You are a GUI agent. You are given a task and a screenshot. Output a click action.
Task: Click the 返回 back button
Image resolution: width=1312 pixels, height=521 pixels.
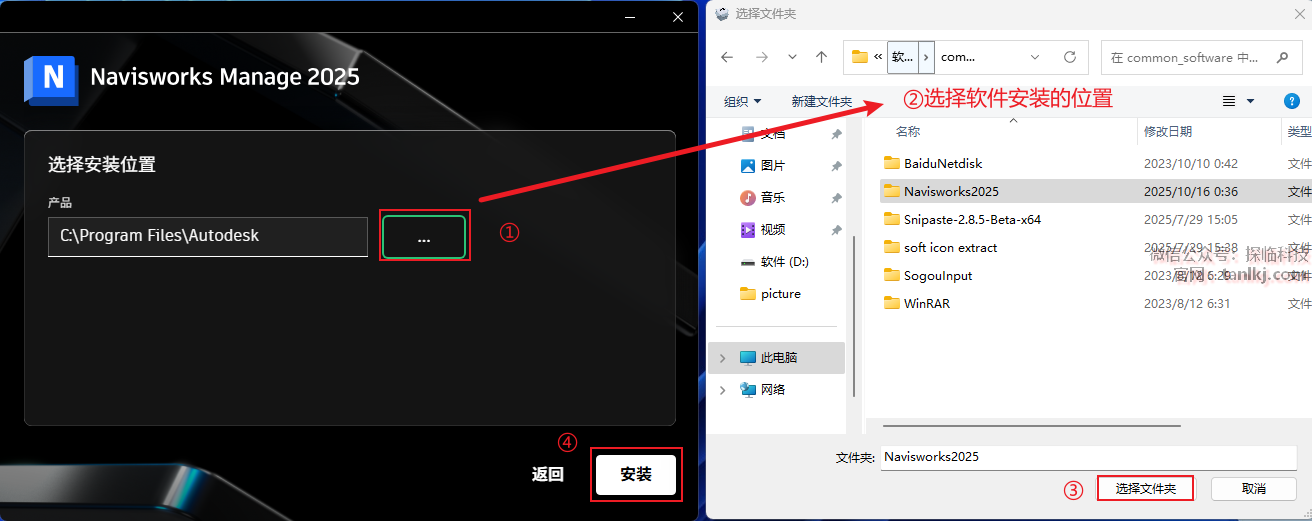[x=548, y=474]
